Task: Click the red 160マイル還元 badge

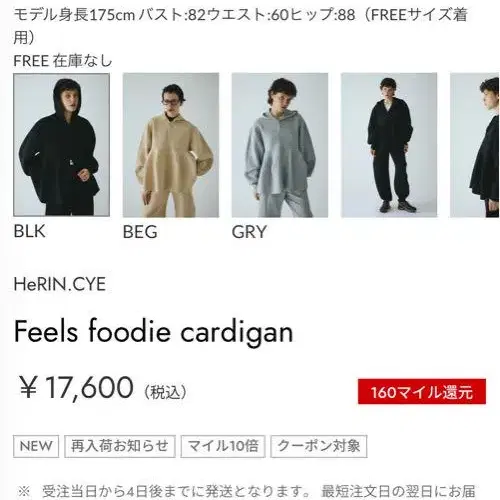Action: tap(422, 392)
